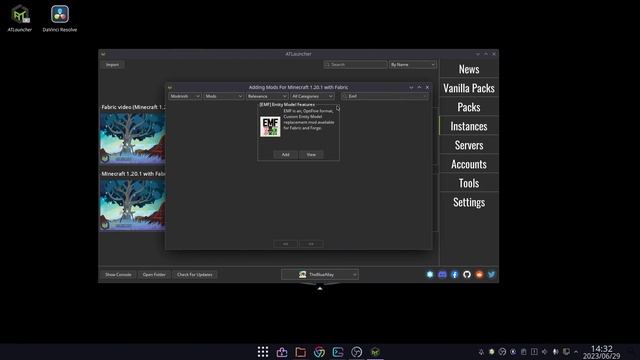
Task: Open the Modrinth platform dropdown
Action: pos(184,96)
